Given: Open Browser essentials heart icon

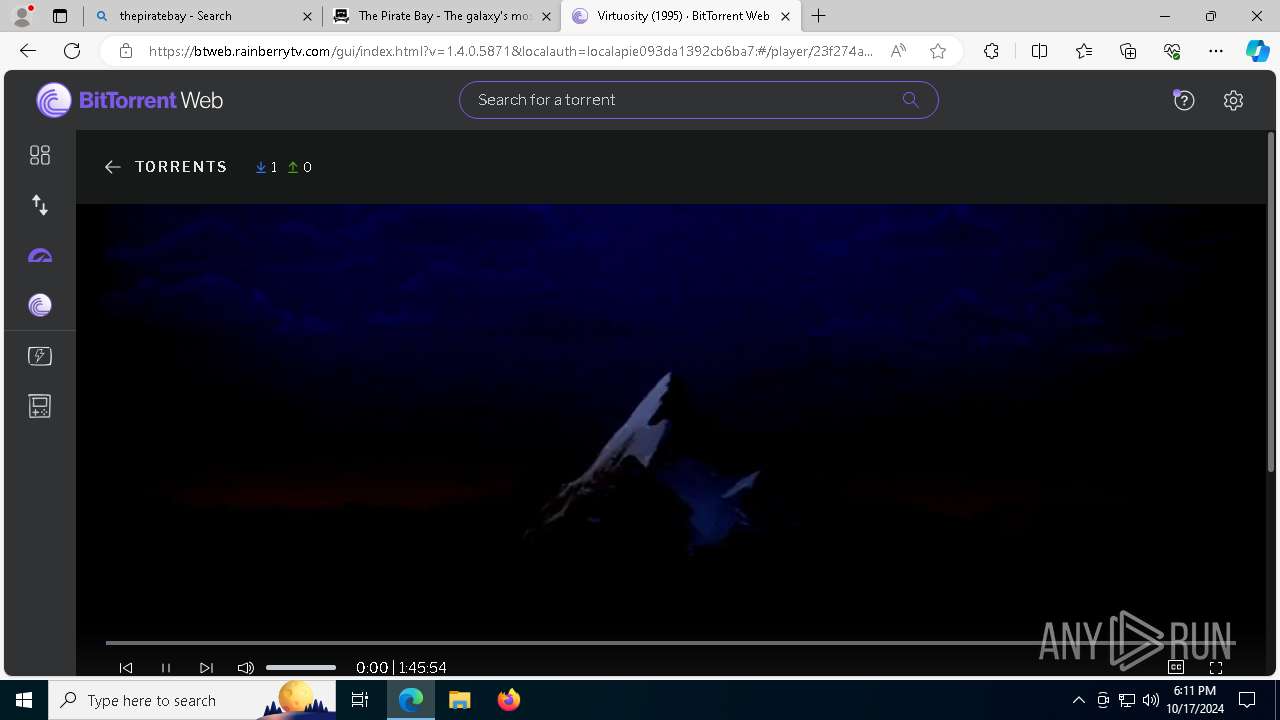Looking at the screenshot, I should point(1172,51).
